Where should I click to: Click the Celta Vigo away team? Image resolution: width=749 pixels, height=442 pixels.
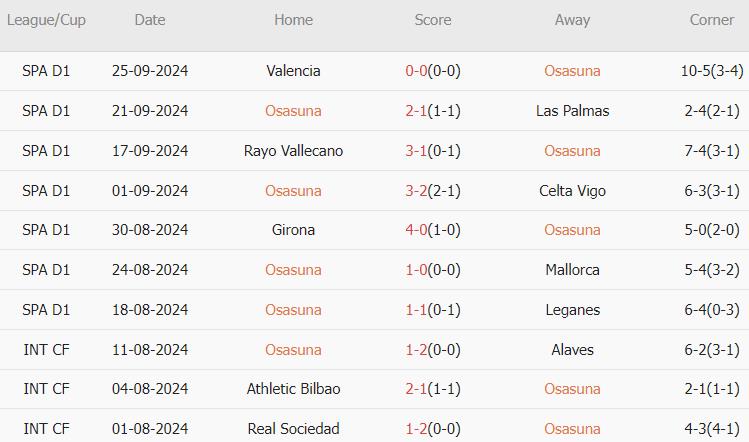coord(572,191)
